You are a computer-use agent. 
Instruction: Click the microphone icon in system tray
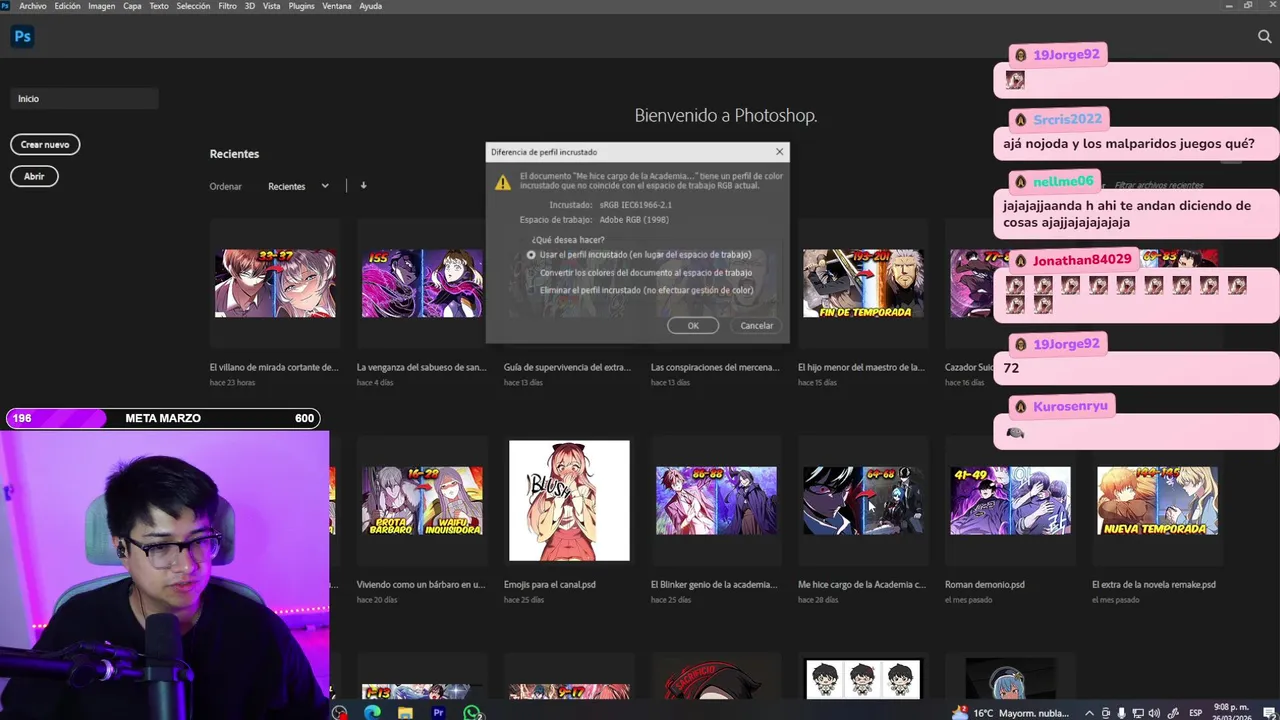(1122, 713)
